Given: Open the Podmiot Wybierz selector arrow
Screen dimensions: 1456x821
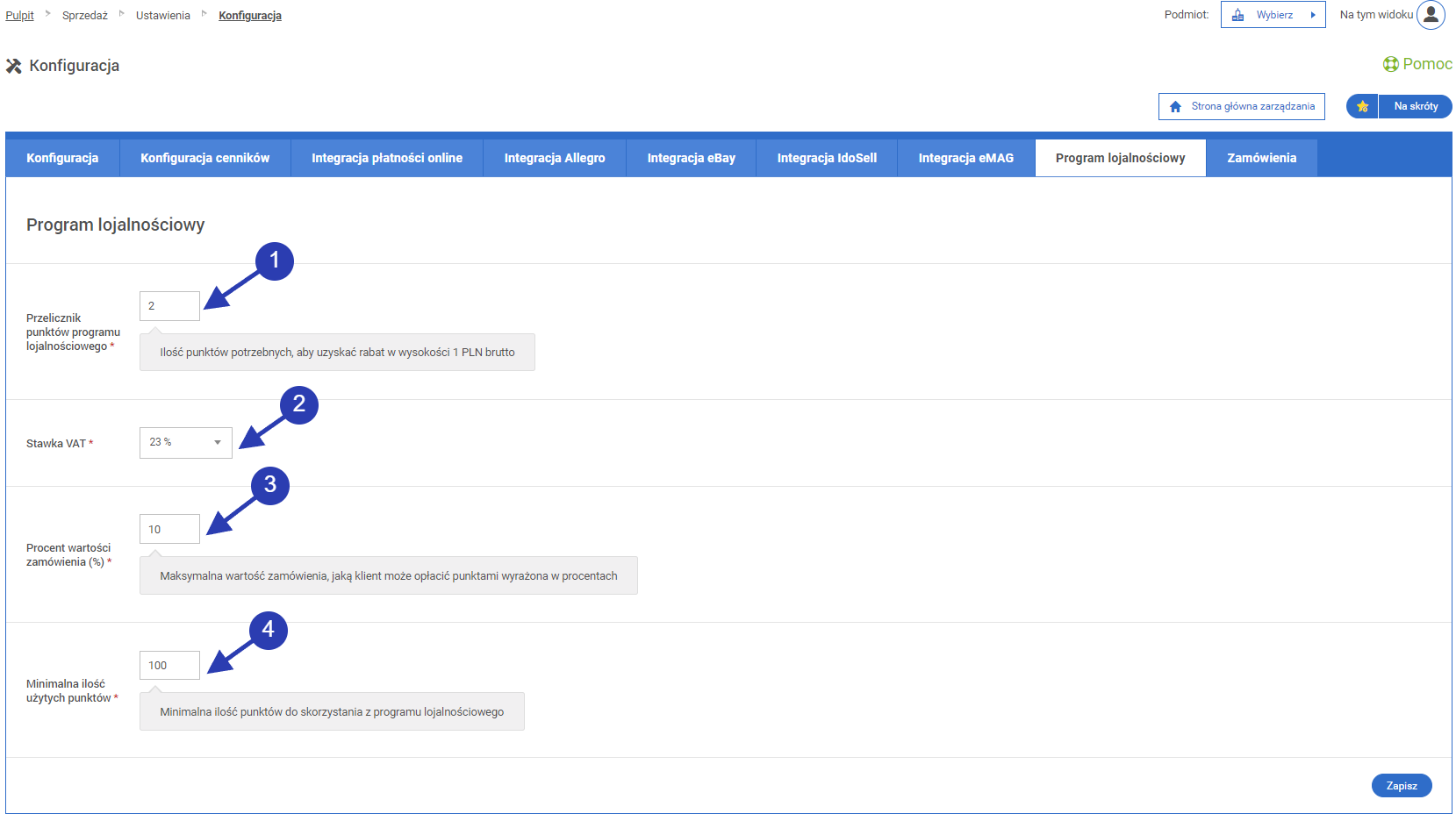Looking at the screenshot, I should 1313,15.
